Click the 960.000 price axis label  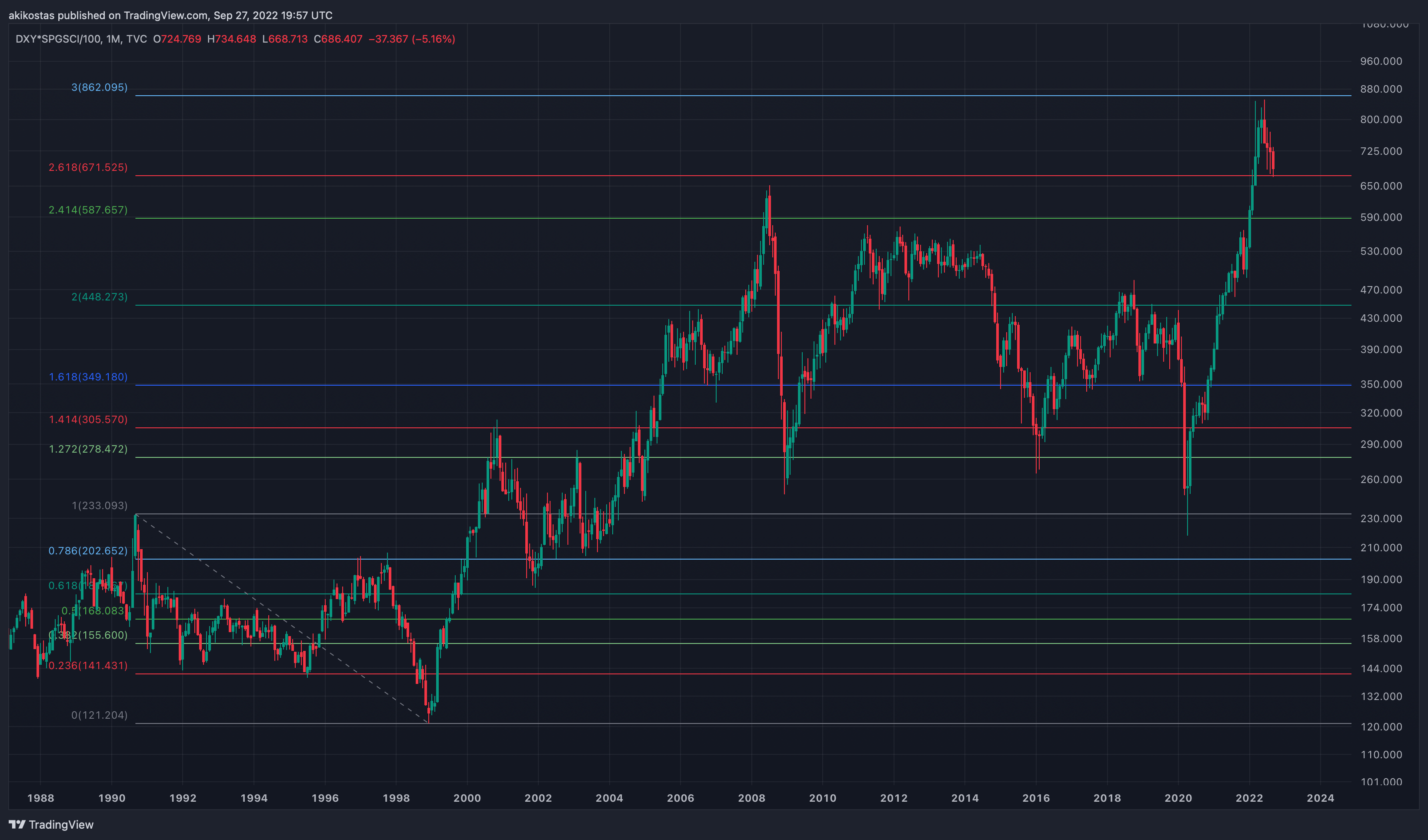1381,61
